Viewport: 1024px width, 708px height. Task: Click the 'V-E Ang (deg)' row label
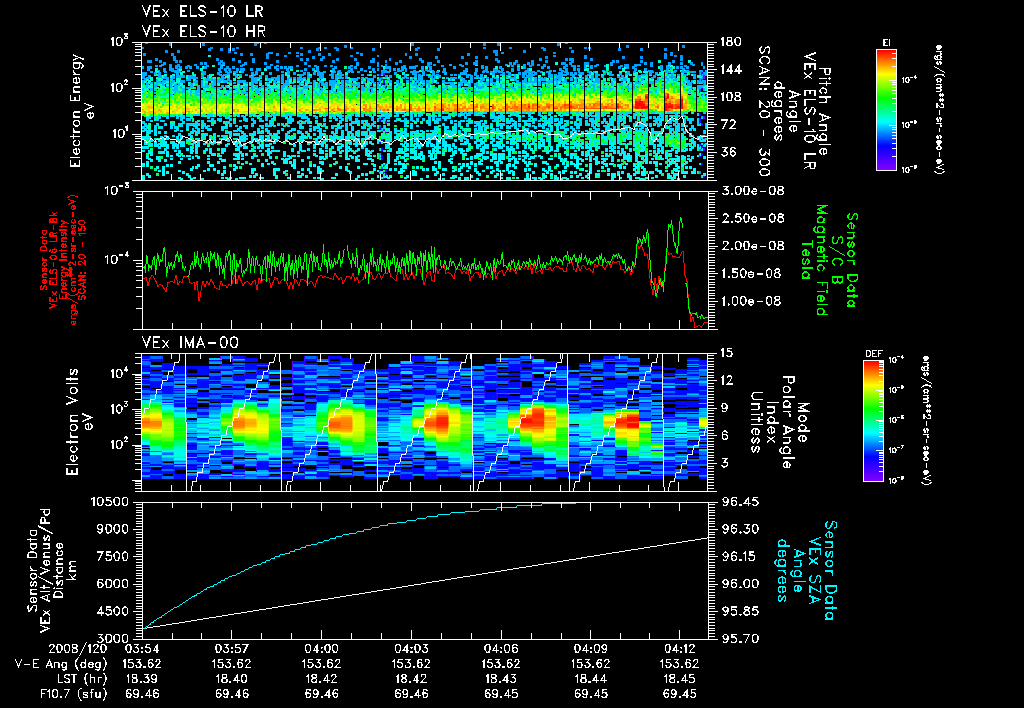(x=61, y=664)
